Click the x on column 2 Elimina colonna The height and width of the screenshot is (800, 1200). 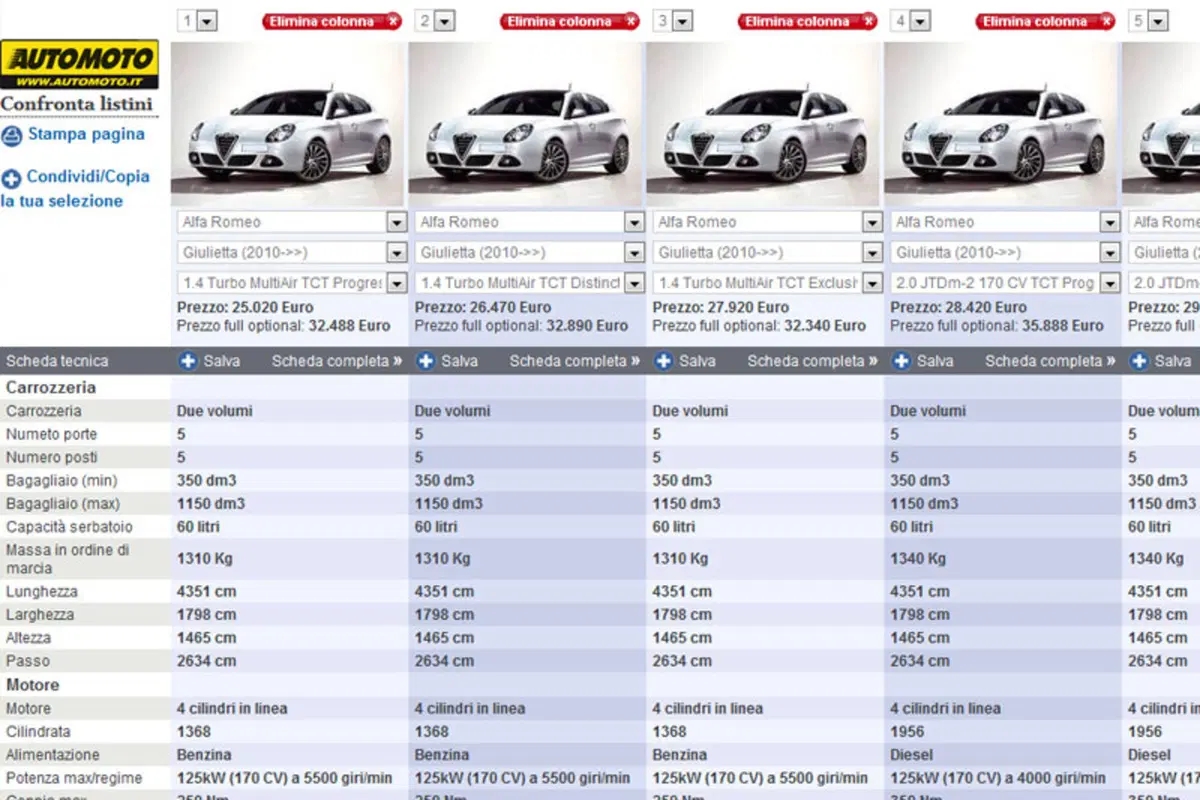[x=630, y=21]
